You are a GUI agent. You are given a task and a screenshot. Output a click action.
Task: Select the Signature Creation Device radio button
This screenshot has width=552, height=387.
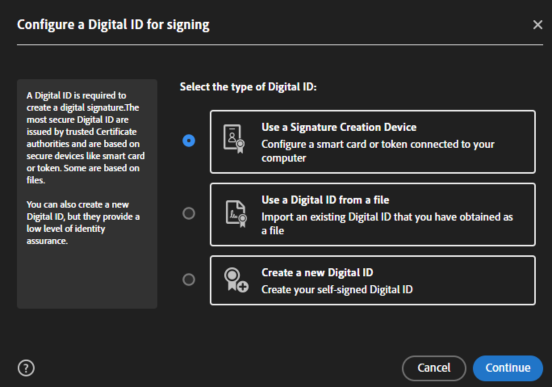(x=189, y=141)
